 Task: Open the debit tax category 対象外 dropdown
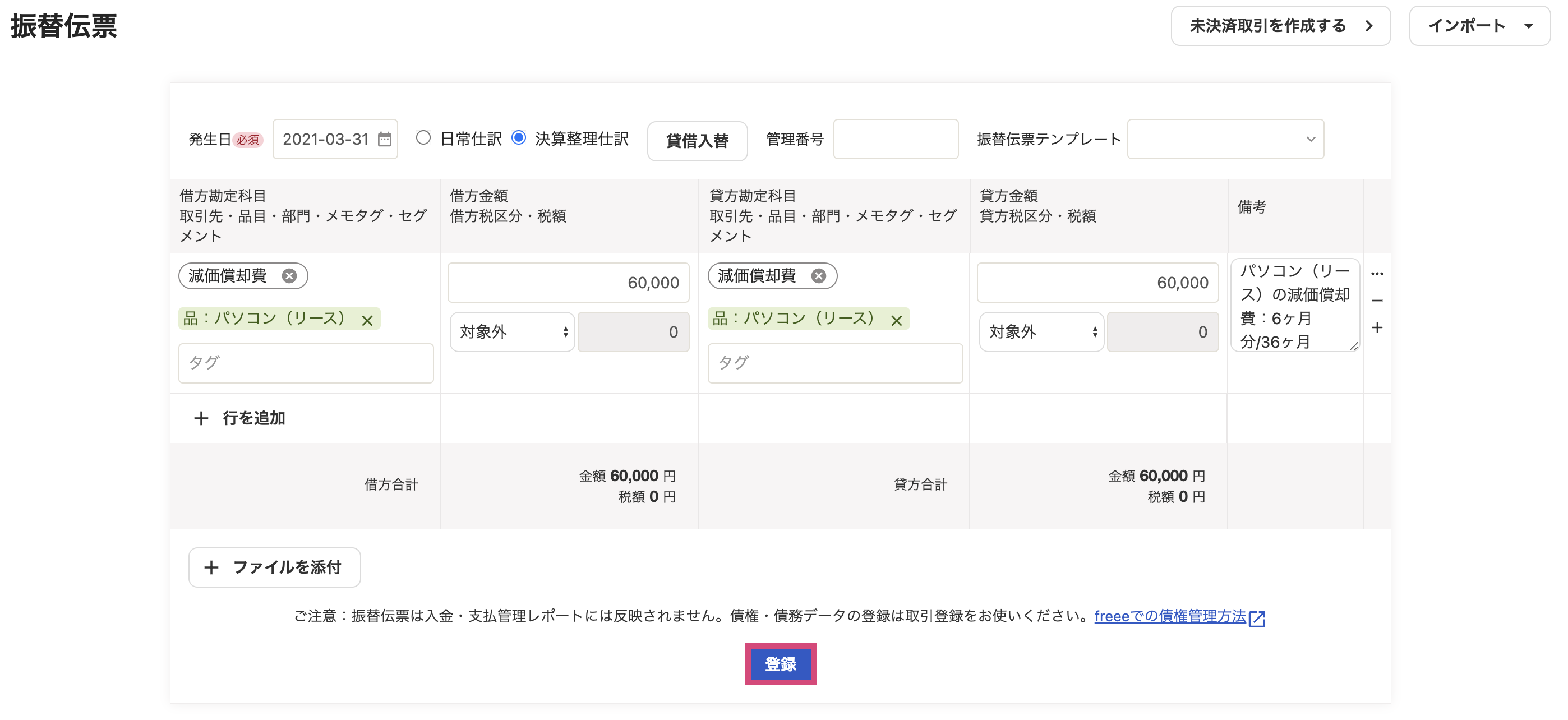513,333
